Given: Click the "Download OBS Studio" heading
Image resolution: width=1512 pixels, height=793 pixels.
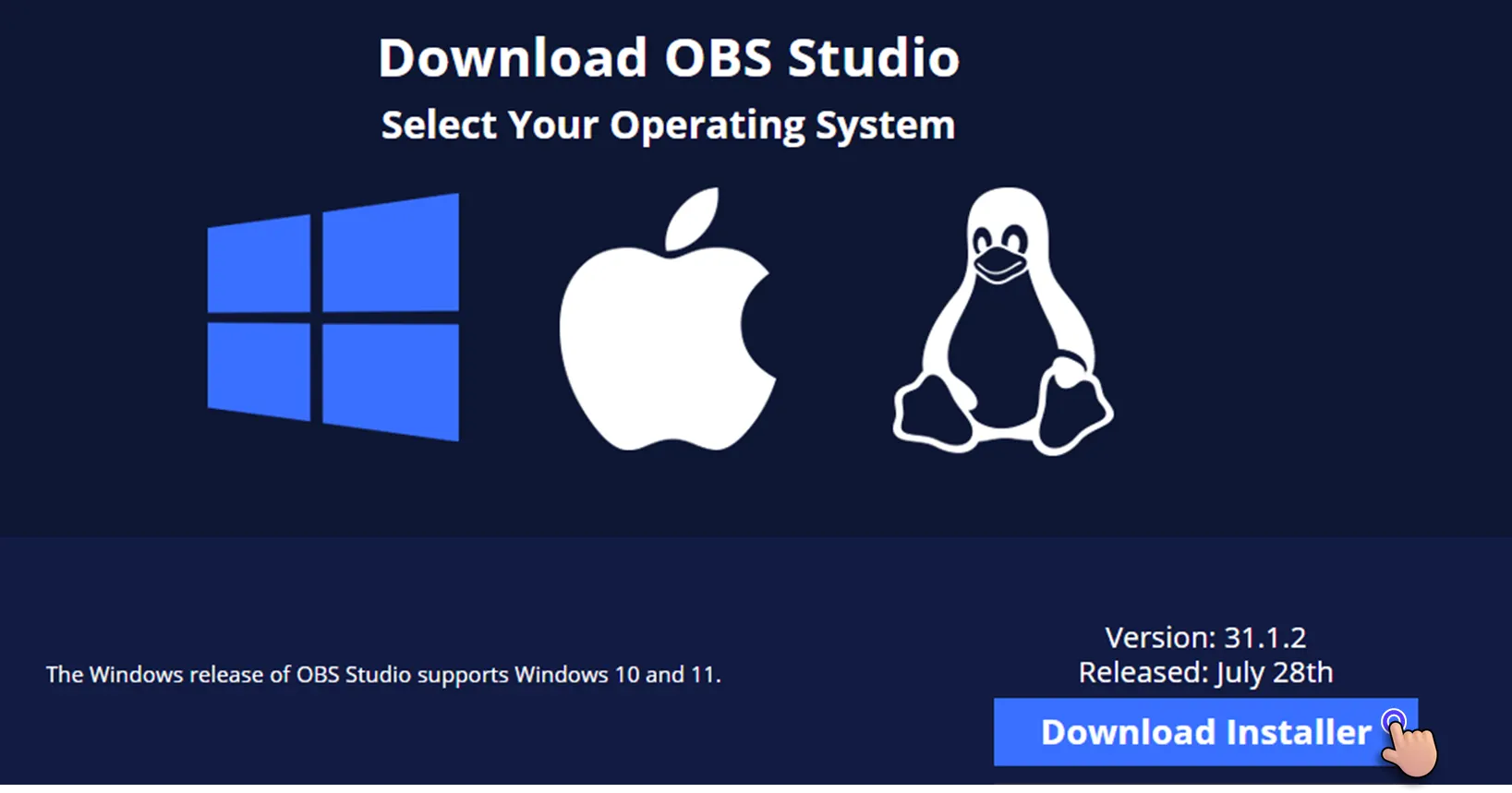Looking at the screenshot, I should [x=669, y=57].
